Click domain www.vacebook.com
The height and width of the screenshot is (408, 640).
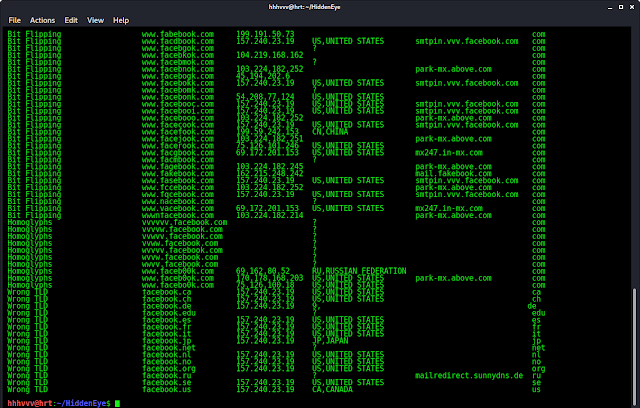pyautogui.click(x=178, y=208)
